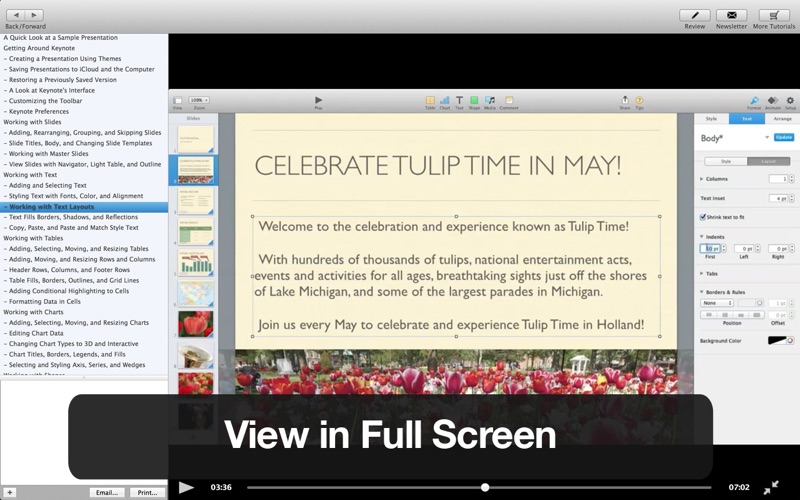800x500 pixels.
Task: Open the Newsletter envelope icon
Action: pos(731,15)
